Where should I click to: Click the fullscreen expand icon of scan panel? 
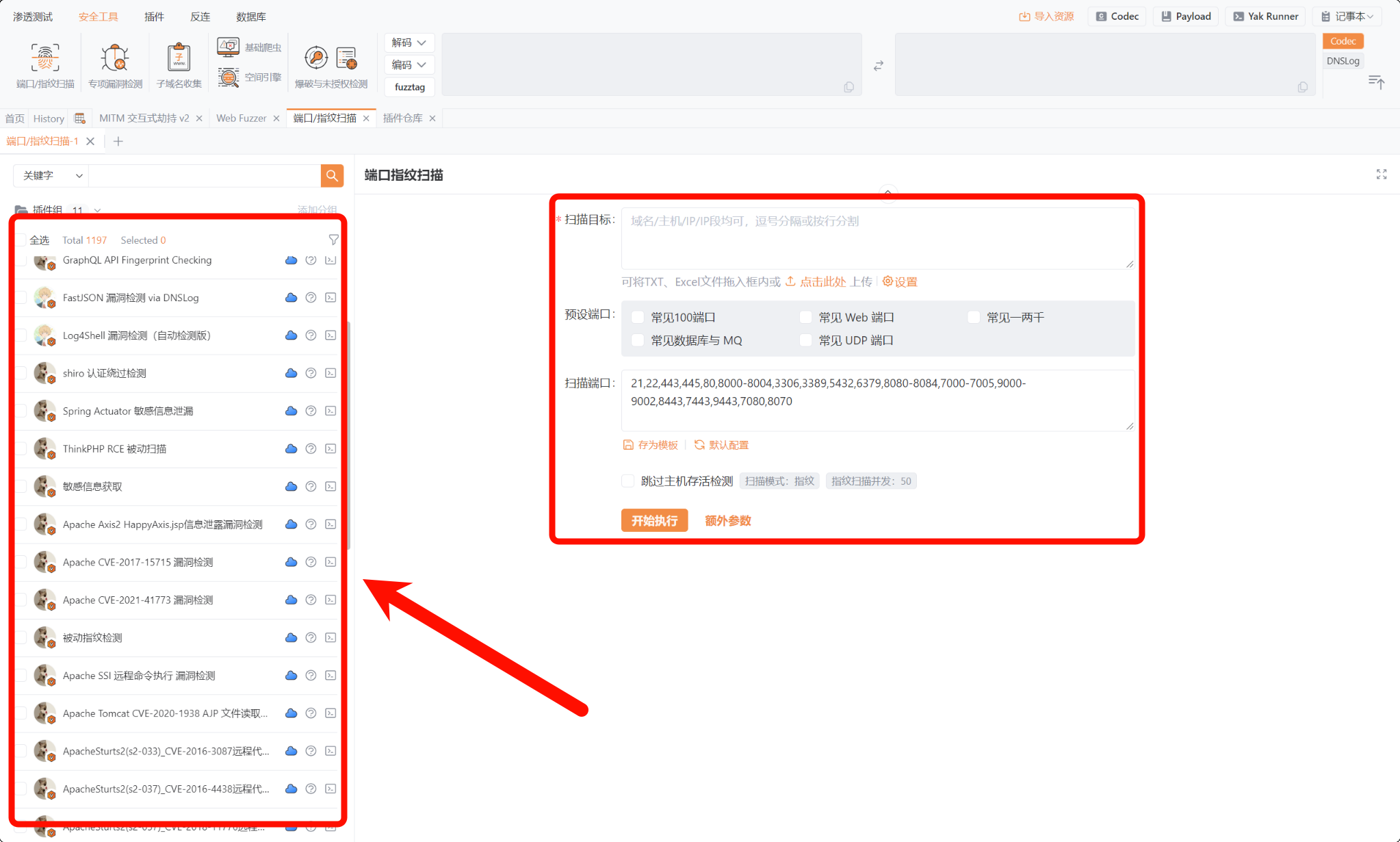[x=1382, y=175]
